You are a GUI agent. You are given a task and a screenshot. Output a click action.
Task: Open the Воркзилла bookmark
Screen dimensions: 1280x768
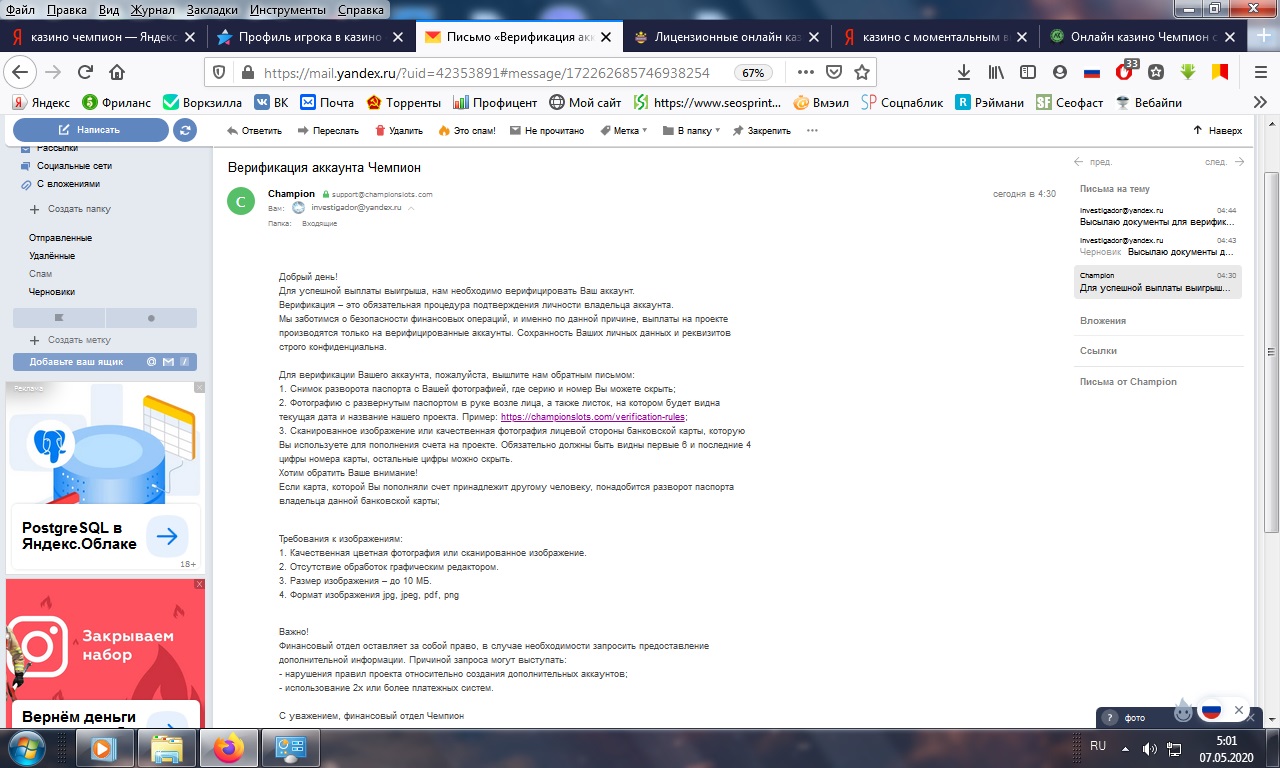[201, 102]
